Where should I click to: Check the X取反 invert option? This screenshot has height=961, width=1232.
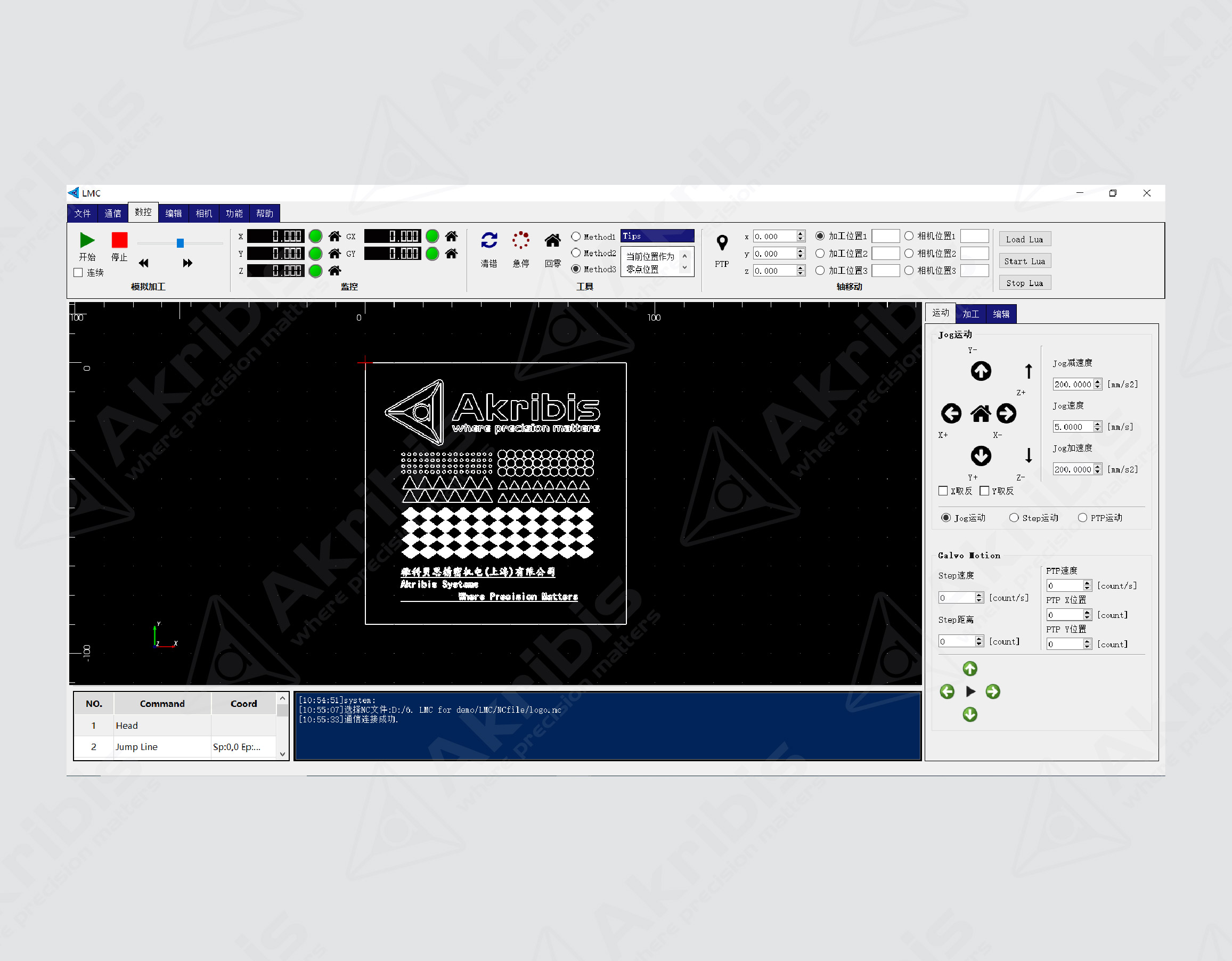(x=943, y=491)
